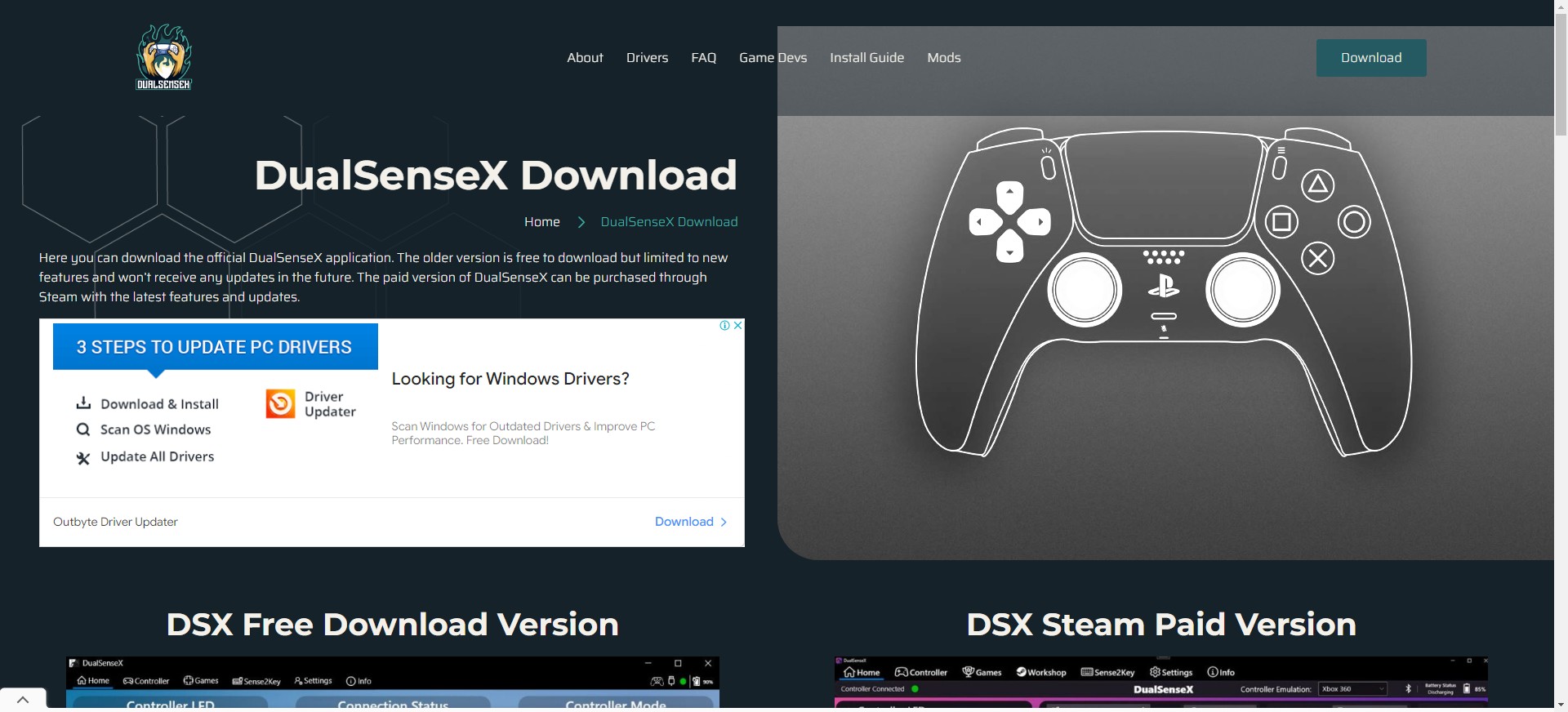Click the scroll-to-top chevron at bottom left

(x=23, y=700)
